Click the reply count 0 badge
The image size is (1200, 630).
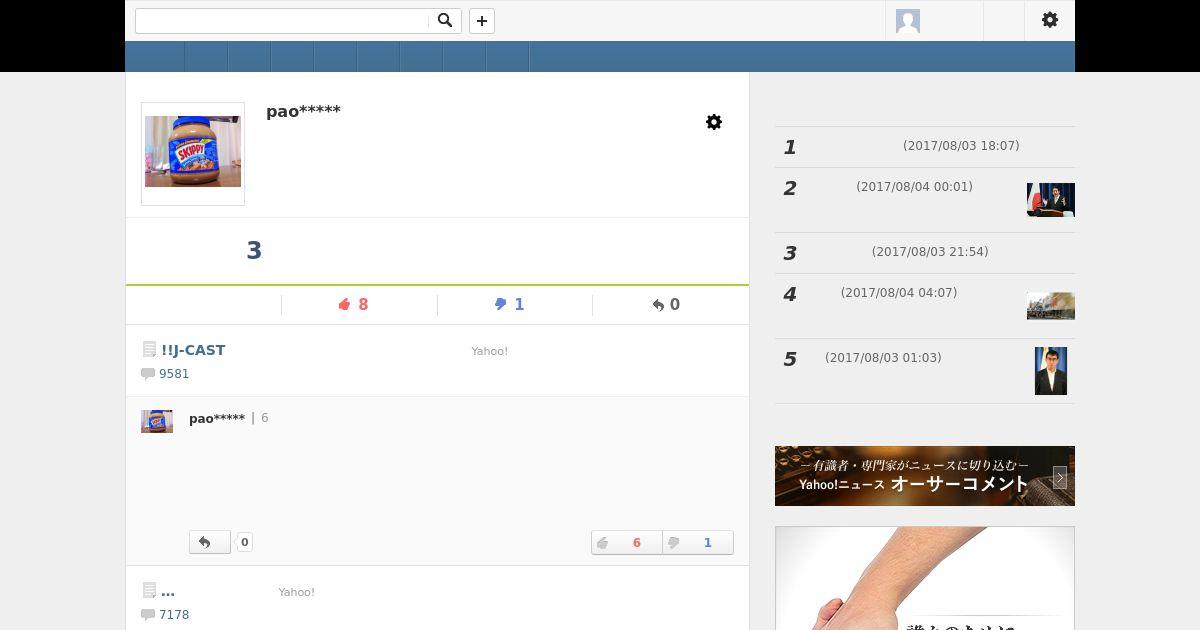(x=244, y=542)
